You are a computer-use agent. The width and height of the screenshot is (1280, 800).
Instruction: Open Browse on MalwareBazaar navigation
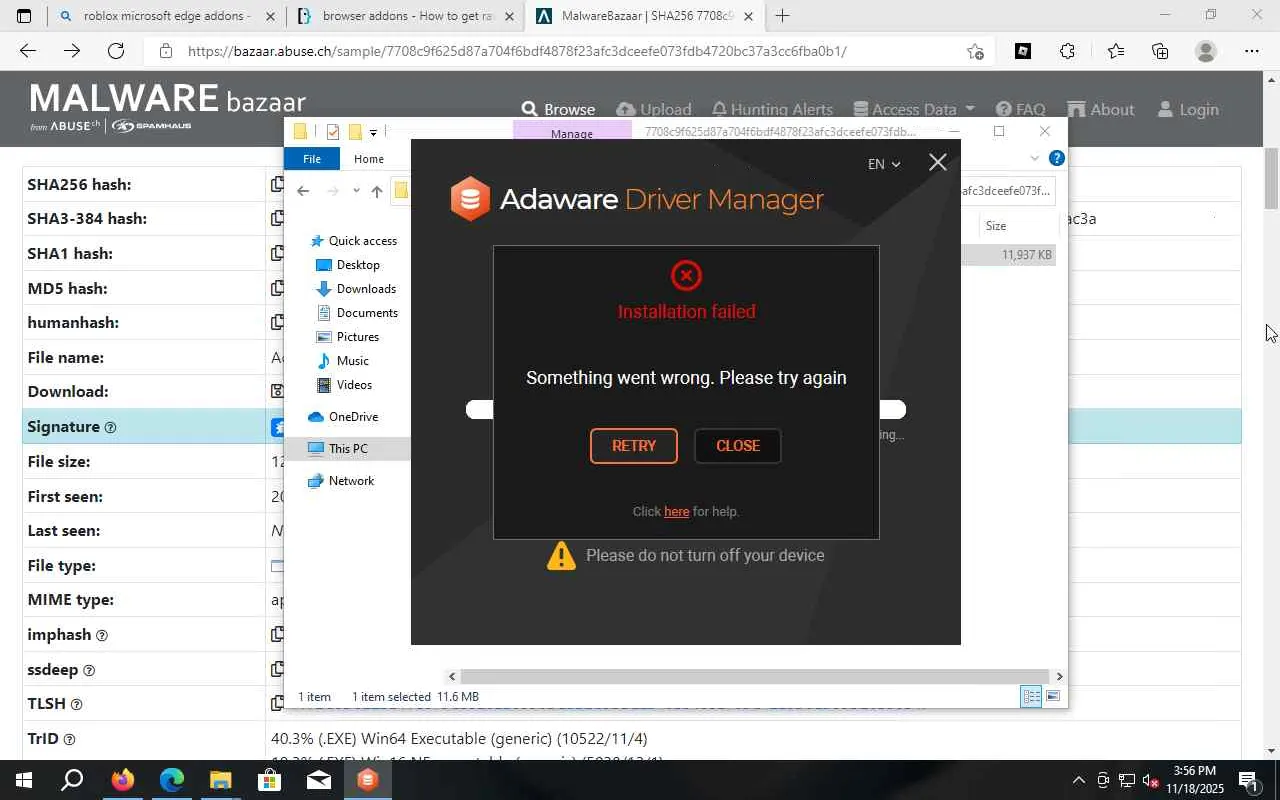(x=558, y=109)
